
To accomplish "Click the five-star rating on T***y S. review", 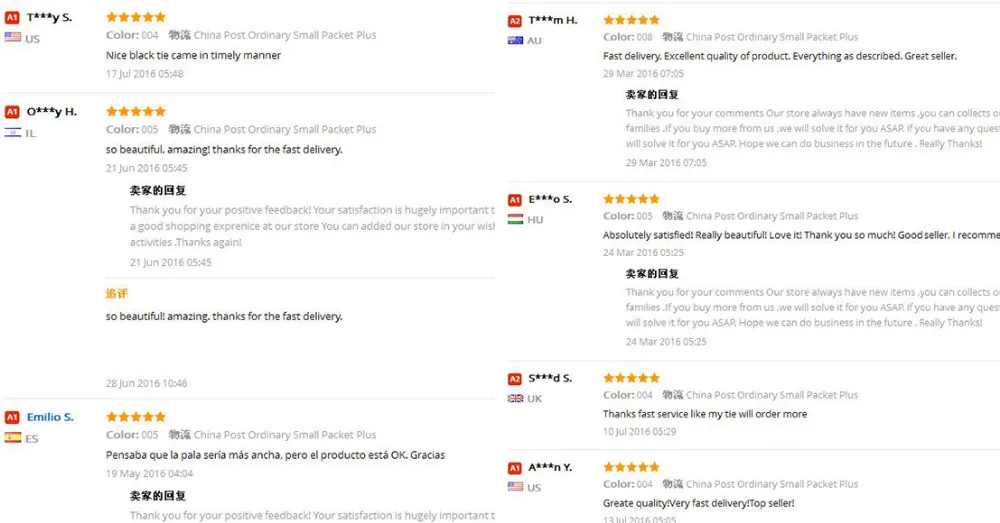I will tap(136, 17).
